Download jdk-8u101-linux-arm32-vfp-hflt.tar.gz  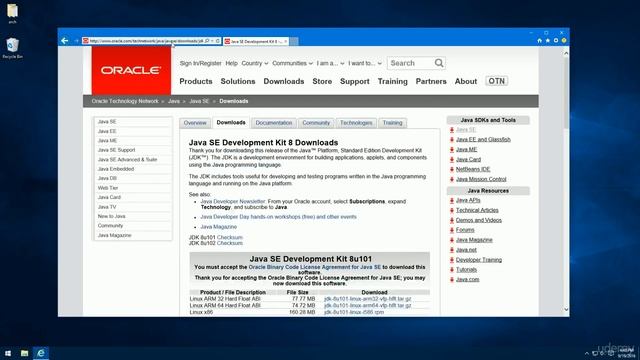pyautogui.click(x=367, y=299)
